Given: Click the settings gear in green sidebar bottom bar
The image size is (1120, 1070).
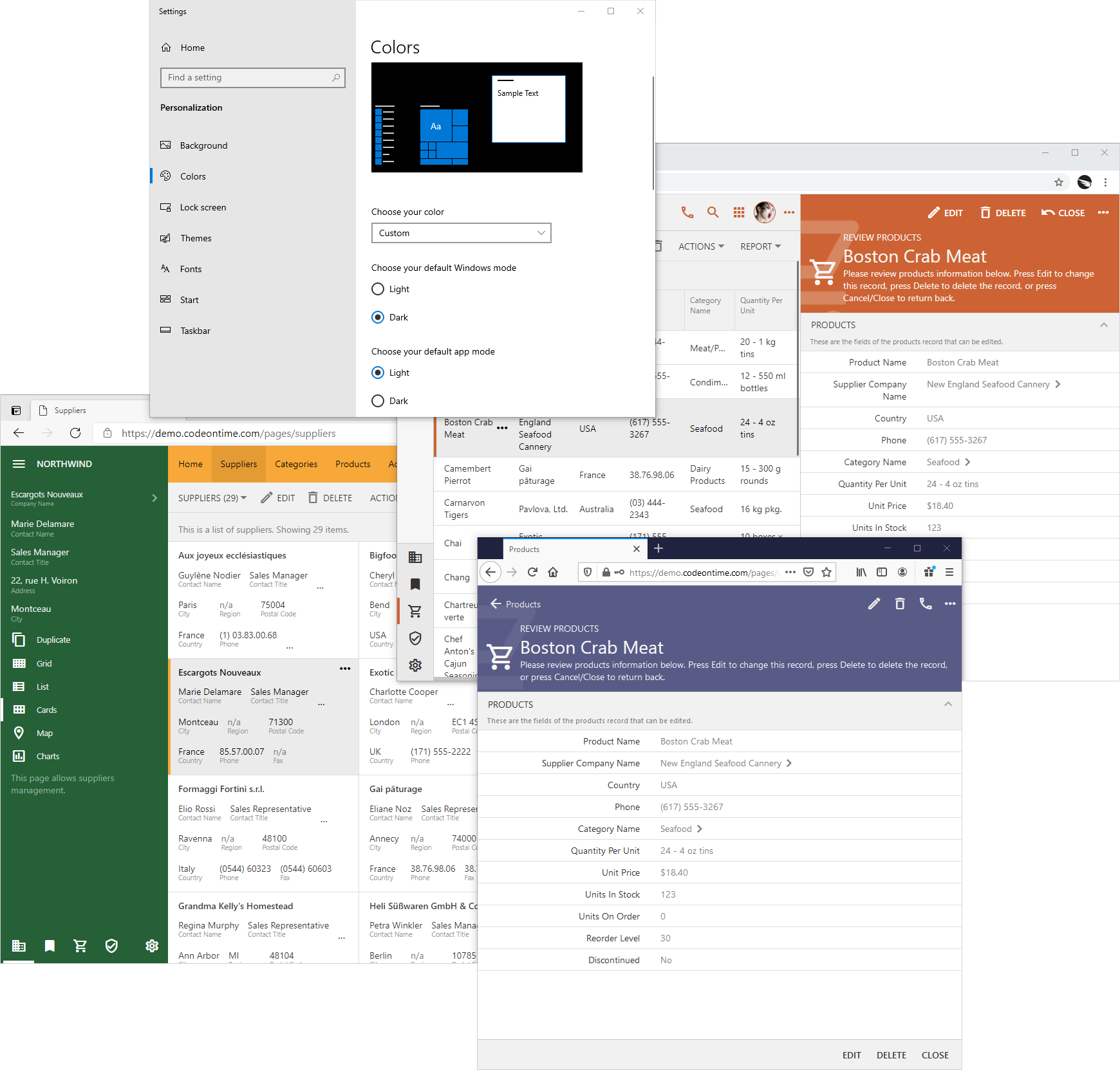Looking at the screenshot, I should [x=152, y=946].
